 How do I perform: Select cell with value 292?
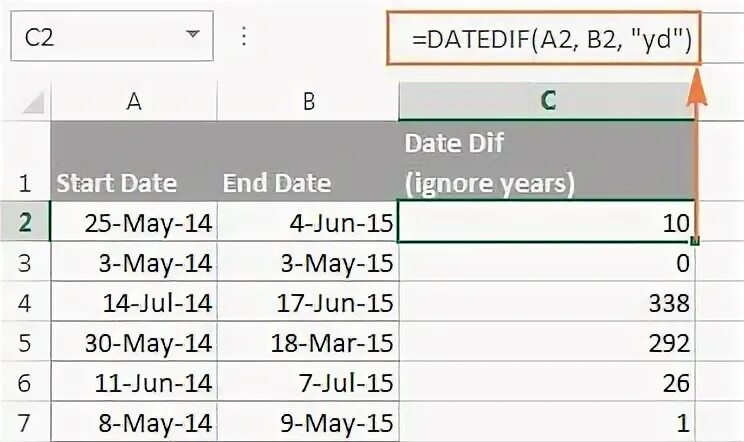click(x=547, y=342)
